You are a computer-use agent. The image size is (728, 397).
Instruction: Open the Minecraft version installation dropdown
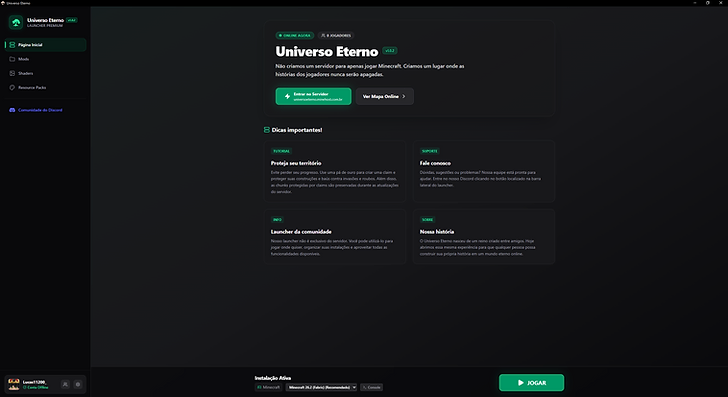[x=321, y=387]
